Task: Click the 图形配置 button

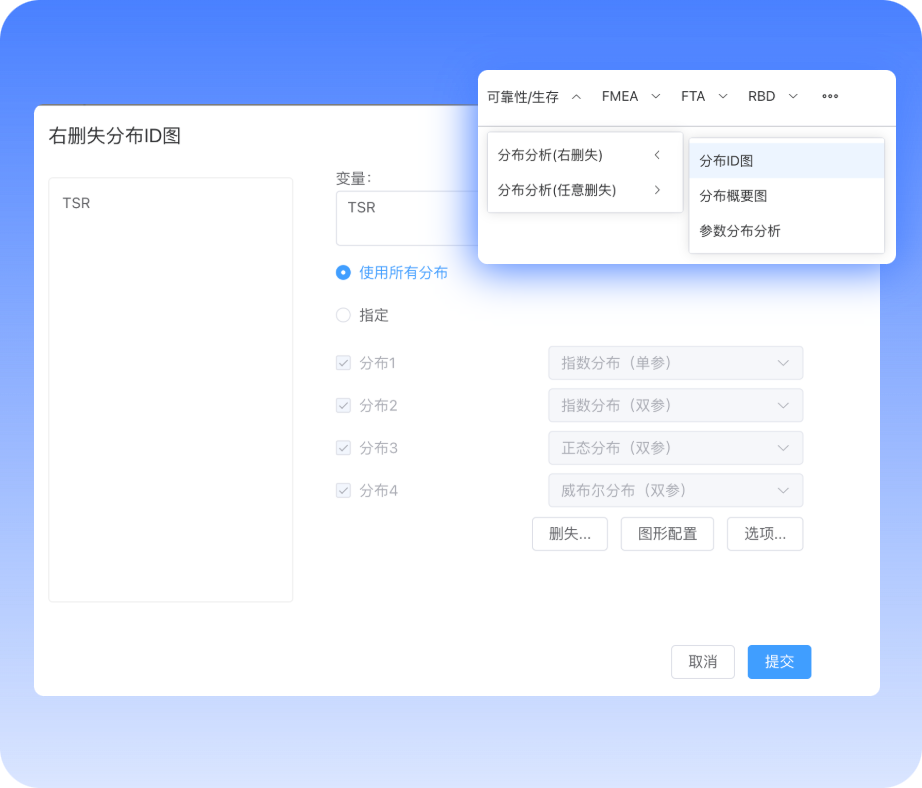Action: tap(667, 534)
